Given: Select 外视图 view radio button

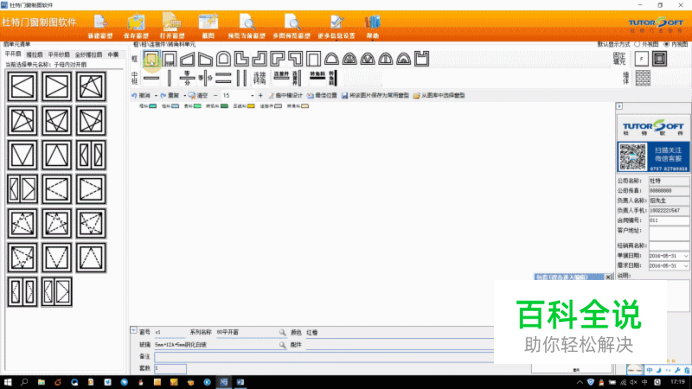Looking at the screenshot, I should click(637, 44).
